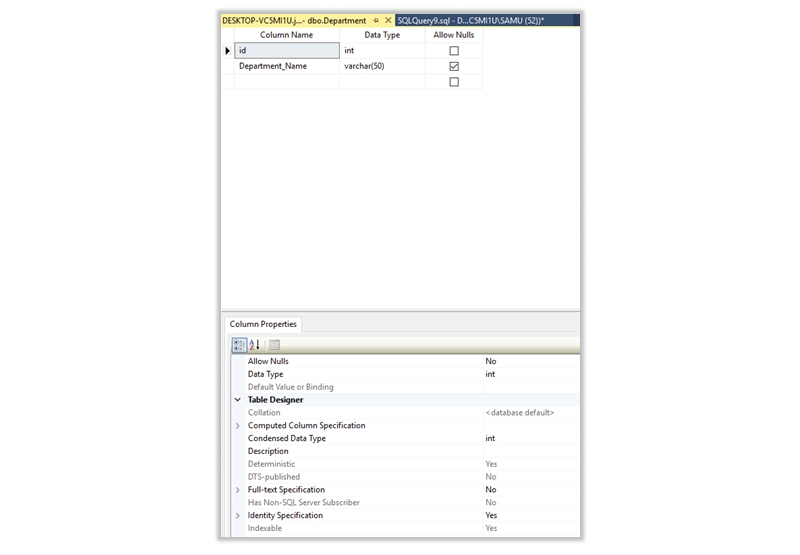Select Default Value or Binding property

[405, 387]
